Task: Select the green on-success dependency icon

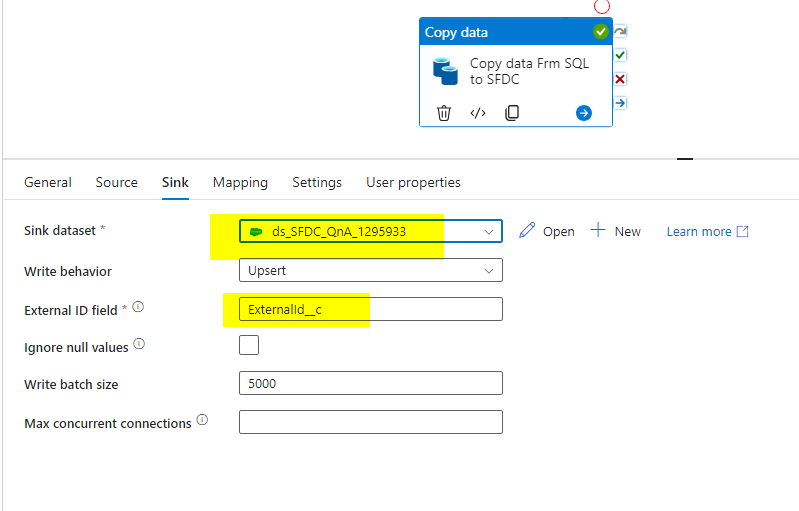Action: pos(620,55)
